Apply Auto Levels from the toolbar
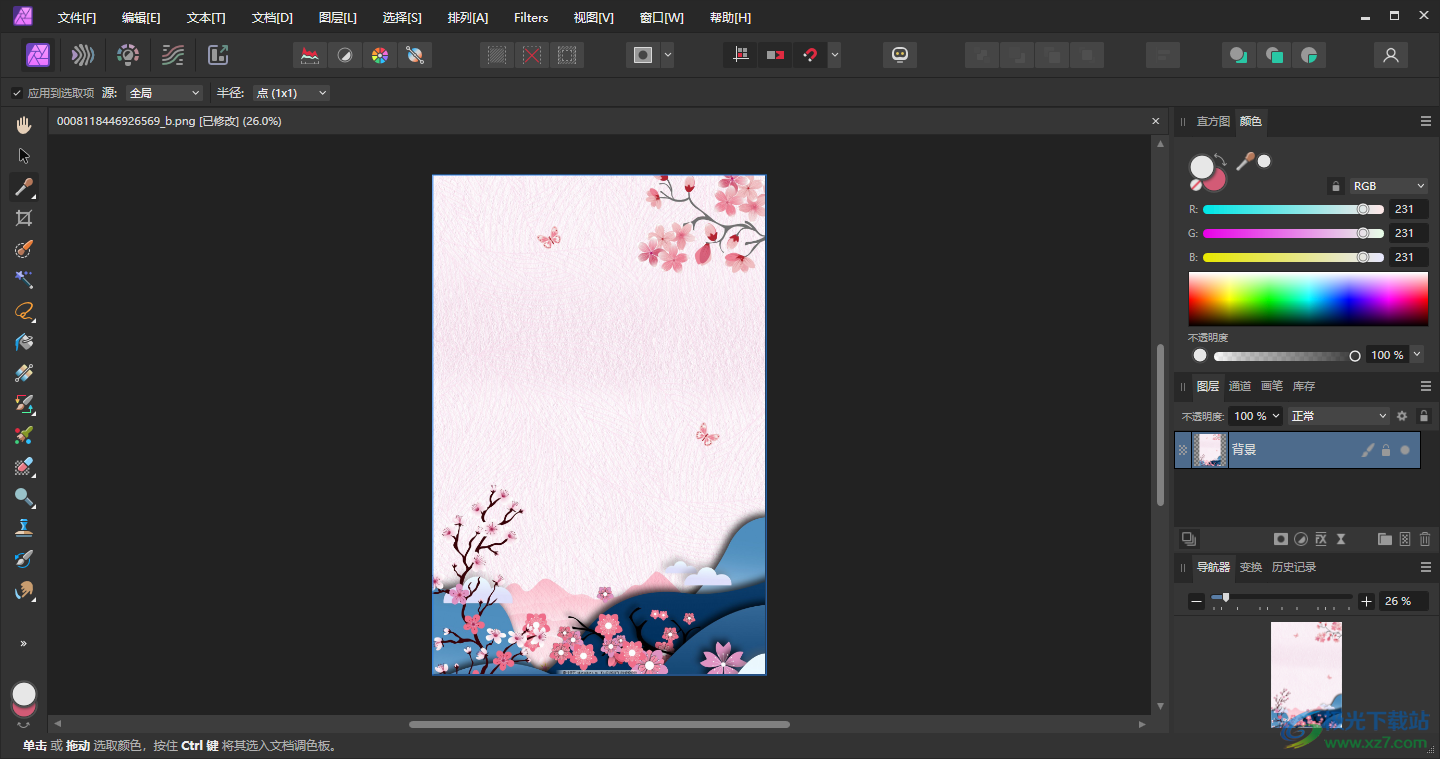 pyautogui.click(x=310, y=55)
